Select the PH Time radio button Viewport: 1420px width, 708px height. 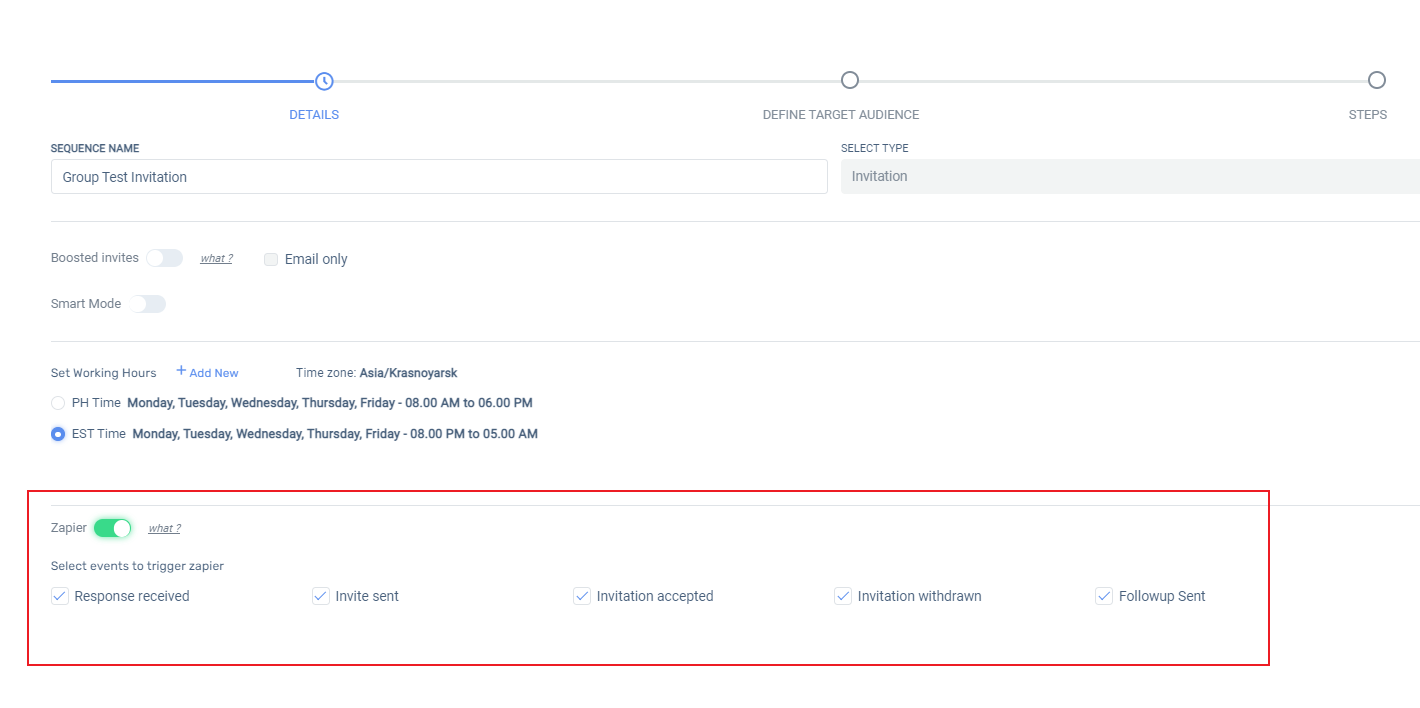click(58, 403)
